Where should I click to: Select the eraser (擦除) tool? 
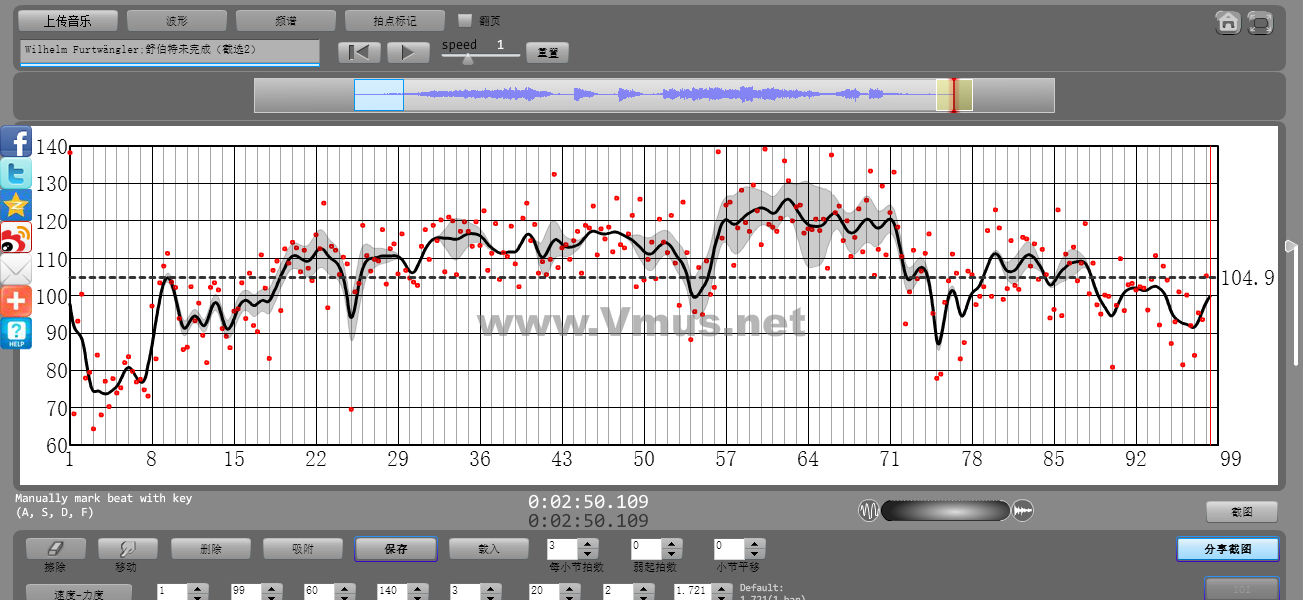(55, 549)
